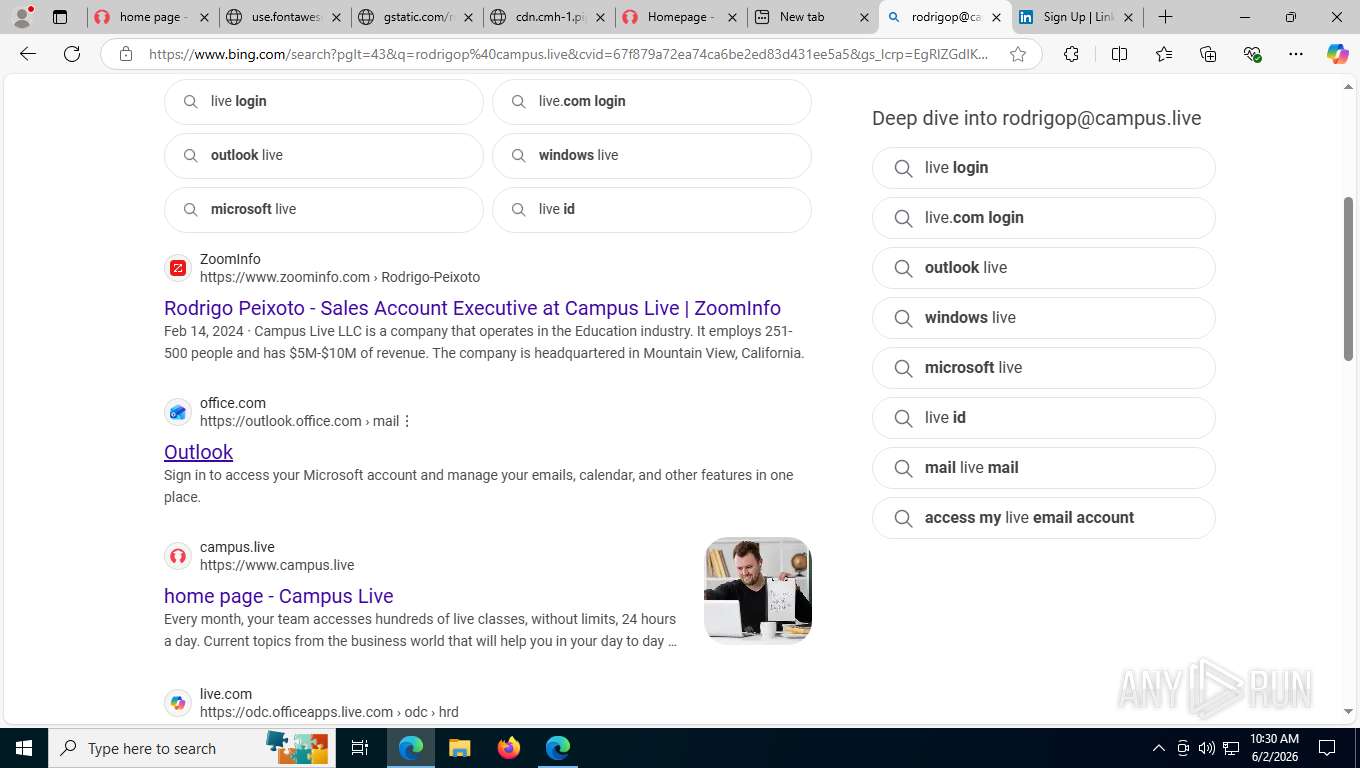This screenshot has width=1360, height=768.
Task: Launch Copilot from toolbar
Action: (1337, 54)
